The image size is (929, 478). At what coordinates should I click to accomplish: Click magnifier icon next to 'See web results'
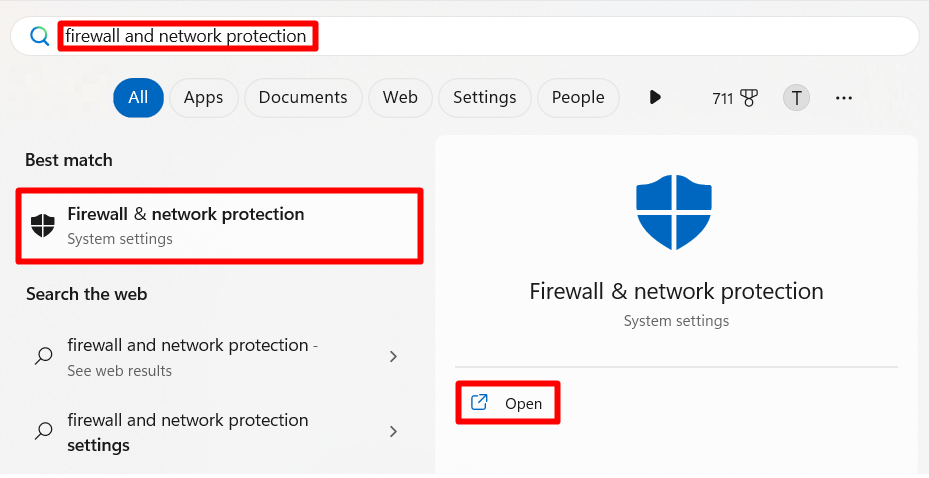point(43,356)
